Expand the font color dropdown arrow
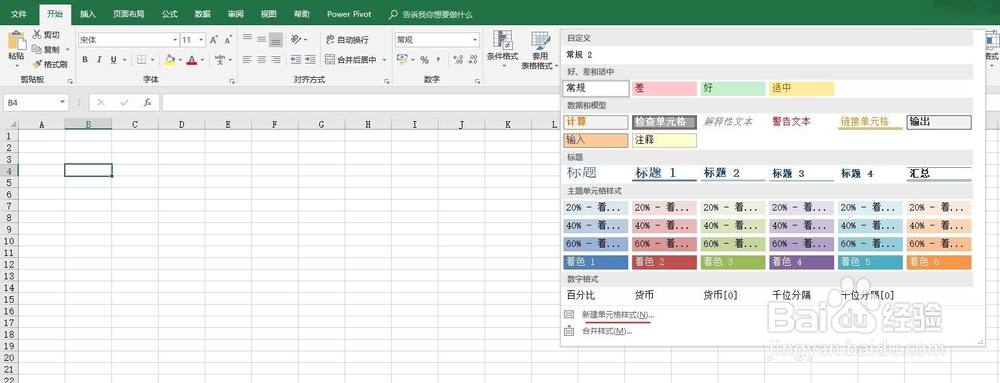 [202, 60]
